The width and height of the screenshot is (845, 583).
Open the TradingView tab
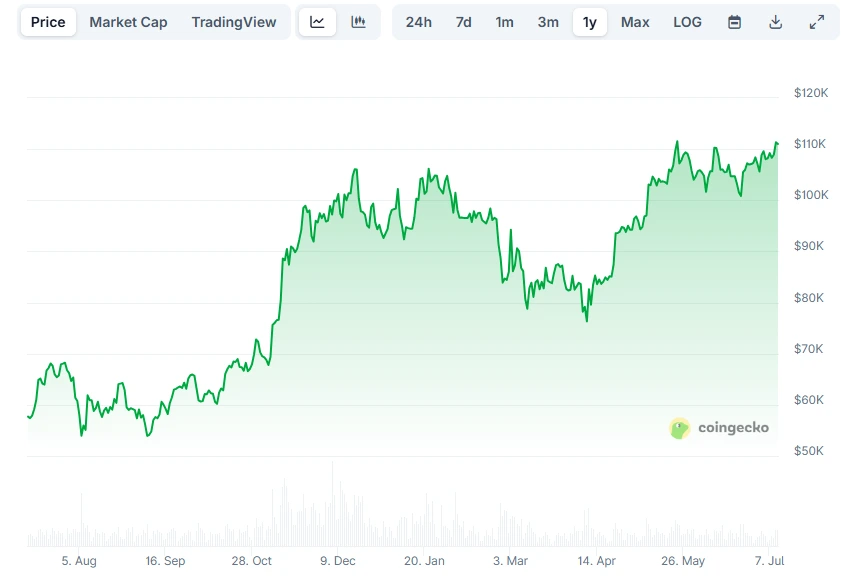click(233, 21)
